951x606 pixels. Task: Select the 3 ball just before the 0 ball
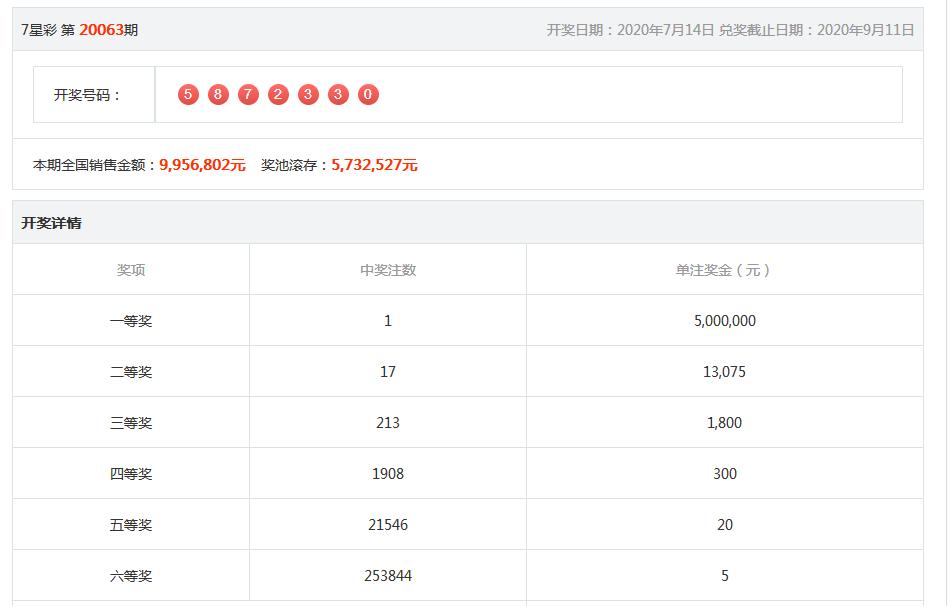[x=338, y=95]
